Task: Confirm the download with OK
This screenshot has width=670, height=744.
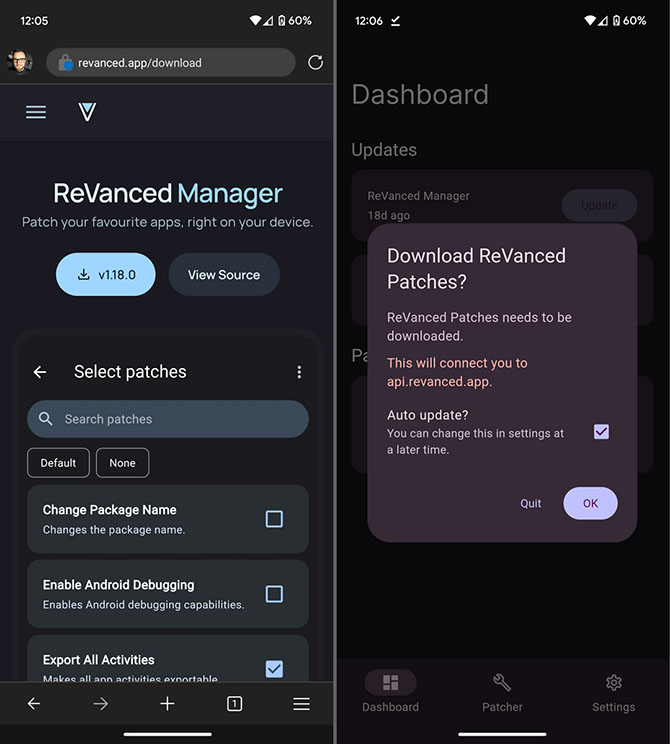Action: [590, 503]
